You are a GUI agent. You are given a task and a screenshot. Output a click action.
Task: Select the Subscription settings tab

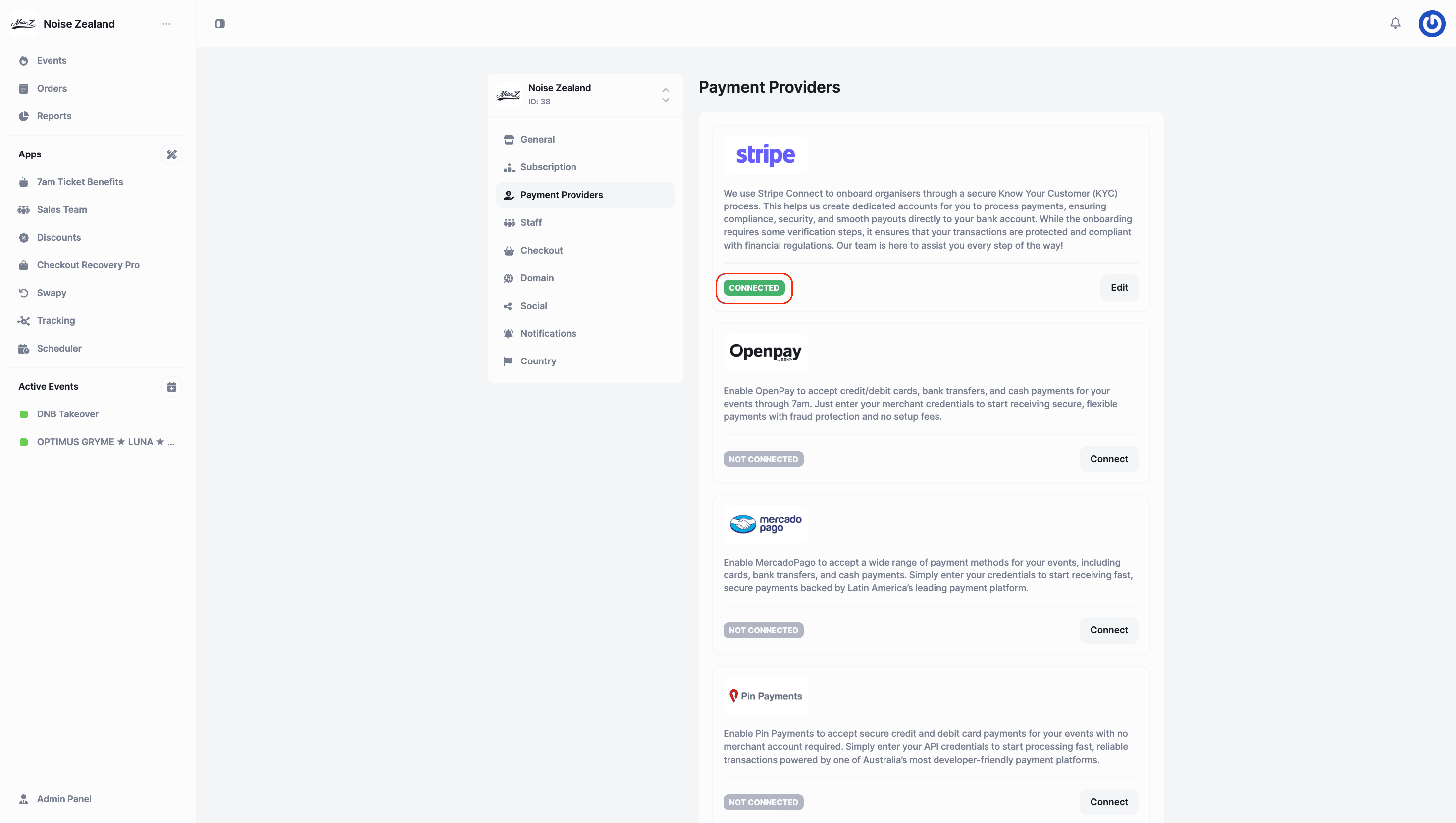tap(548, 167)
